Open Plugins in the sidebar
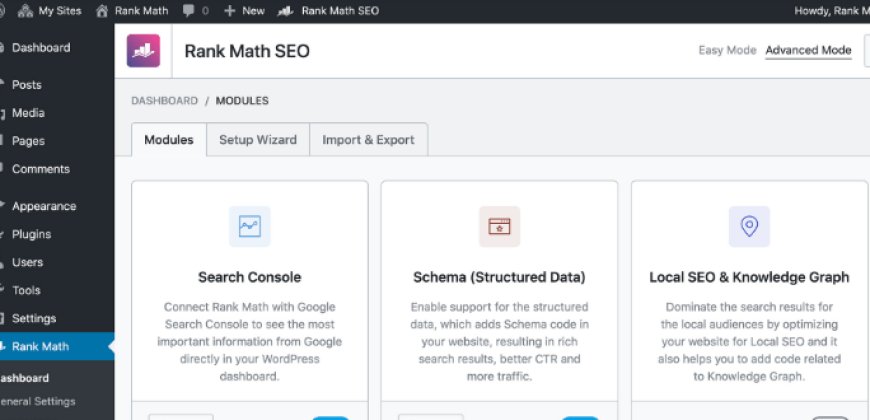 [31, 234]
